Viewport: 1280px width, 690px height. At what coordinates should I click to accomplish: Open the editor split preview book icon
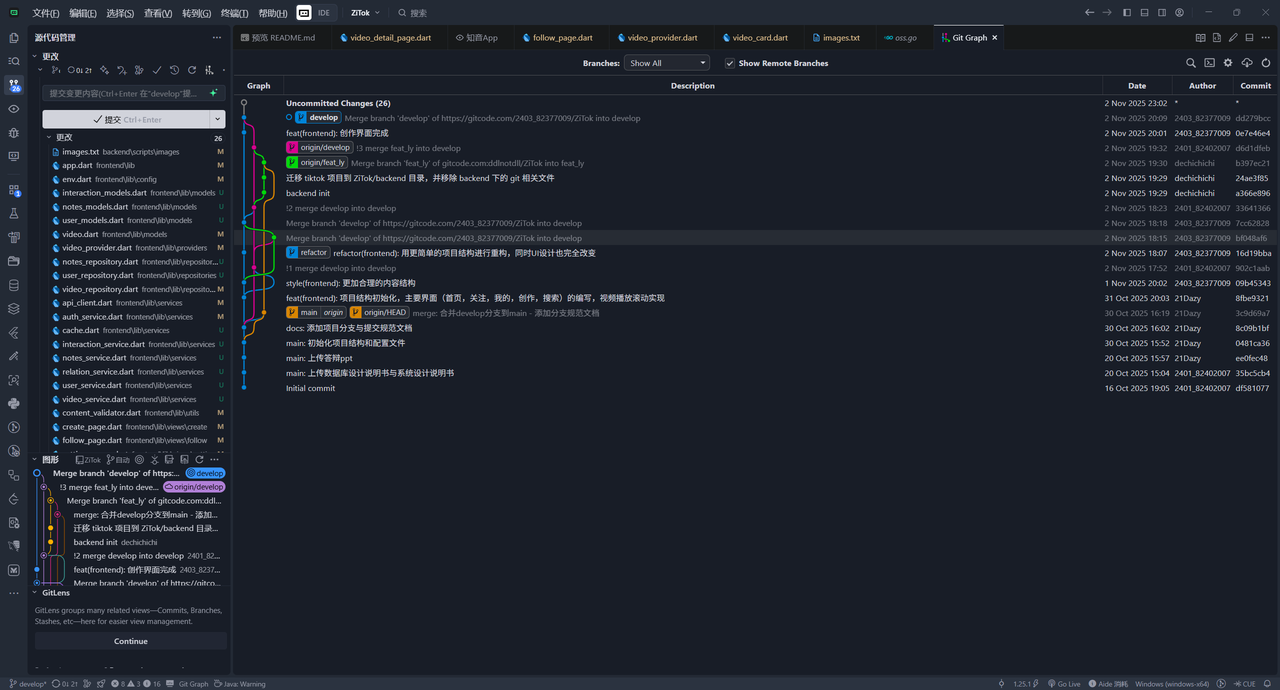[1200, 38]
